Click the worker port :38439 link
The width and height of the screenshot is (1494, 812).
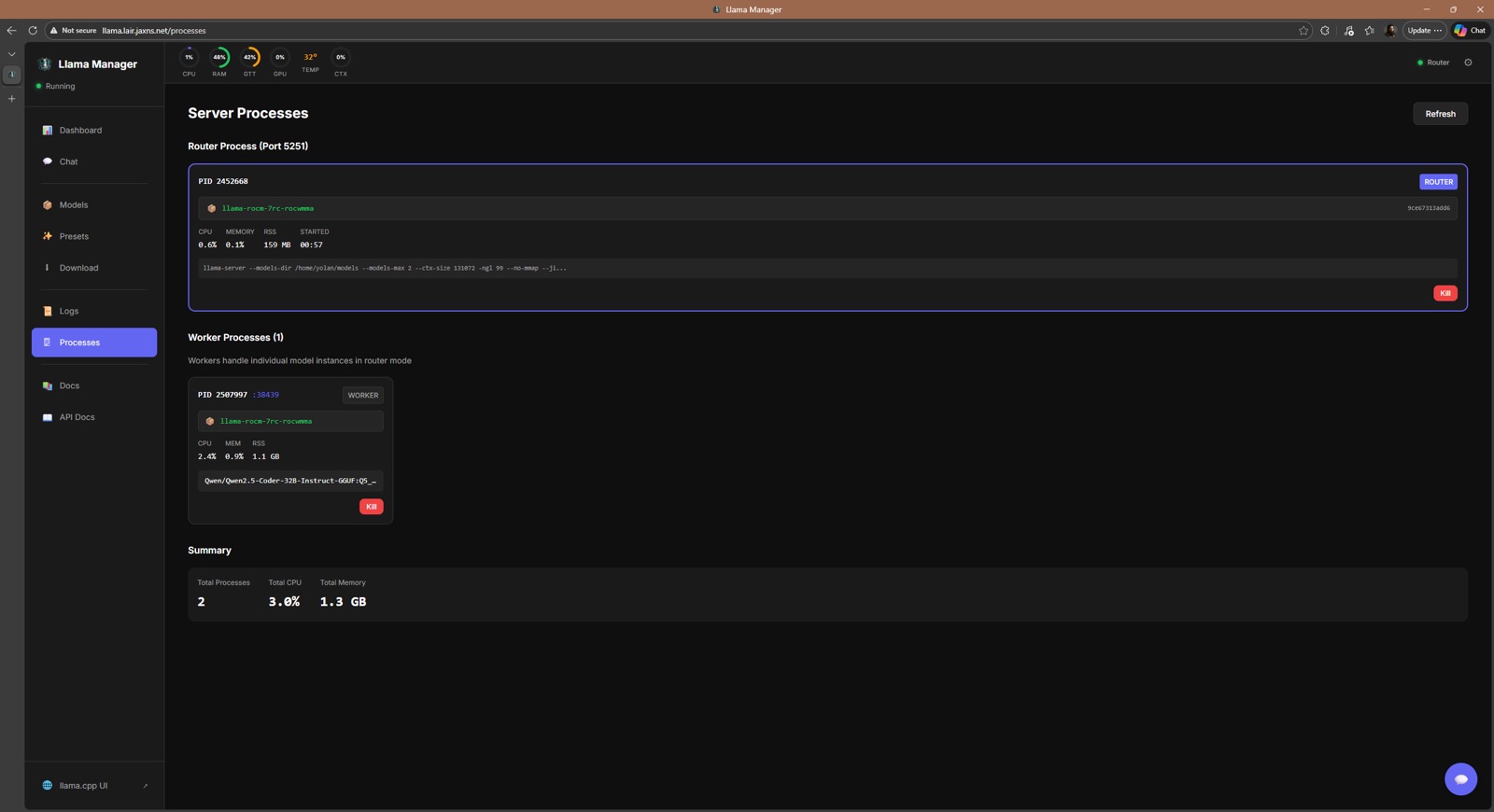[266, 395]
